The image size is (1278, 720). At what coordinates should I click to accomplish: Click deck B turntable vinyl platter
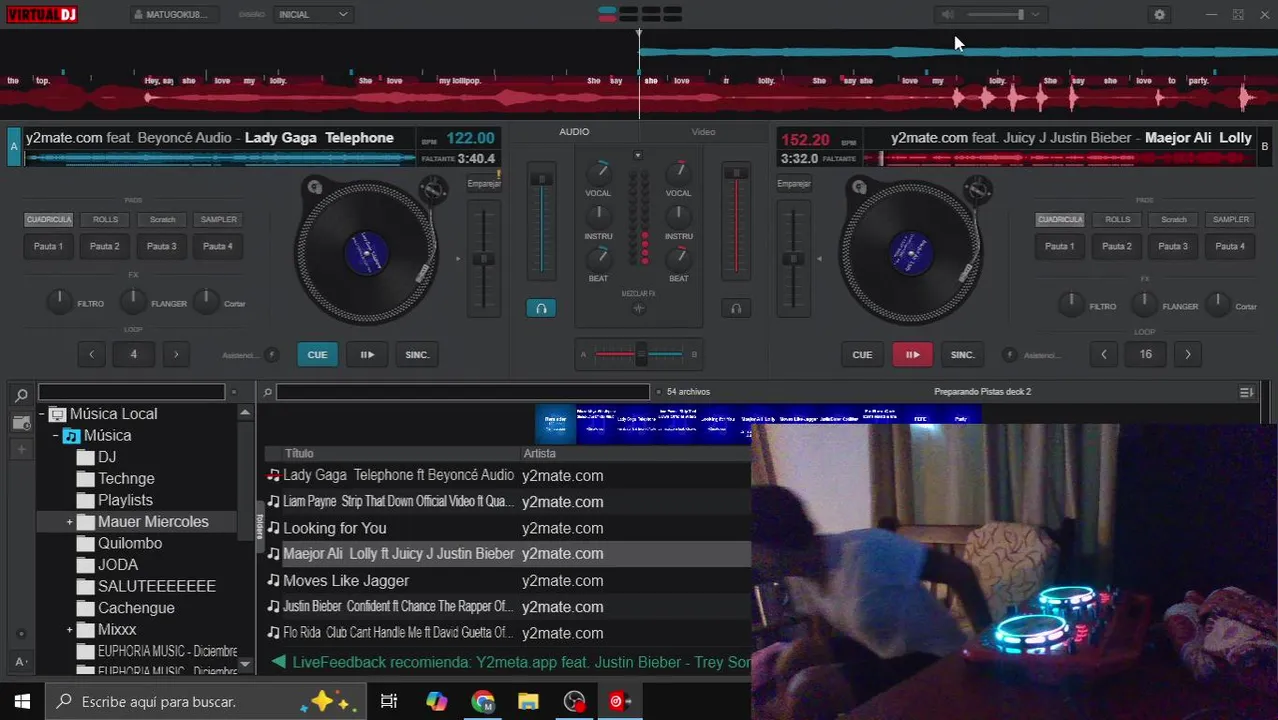pyautogui.click(x=910, y=251)
